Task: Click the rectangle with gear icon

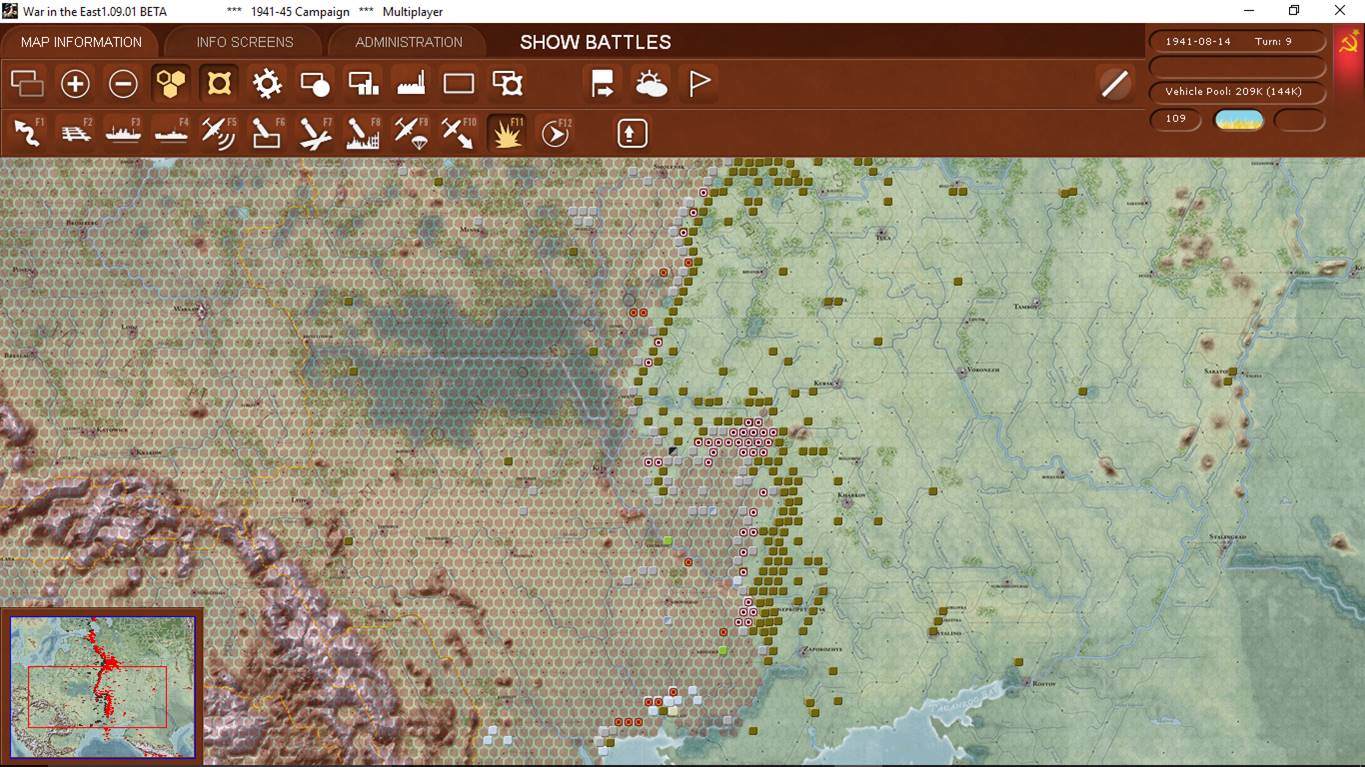Action: coord(507,84)
